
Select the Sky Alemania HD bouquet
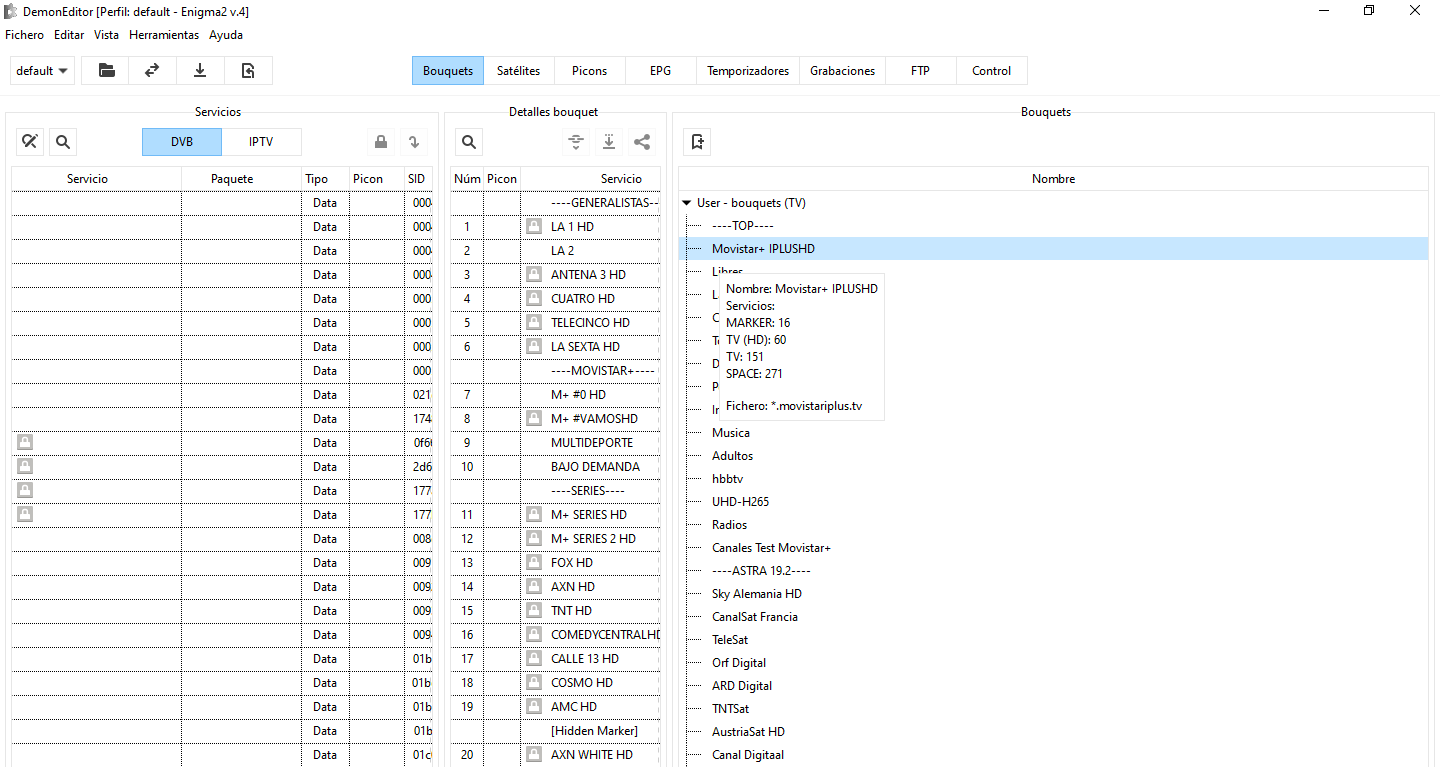(756, 594)
